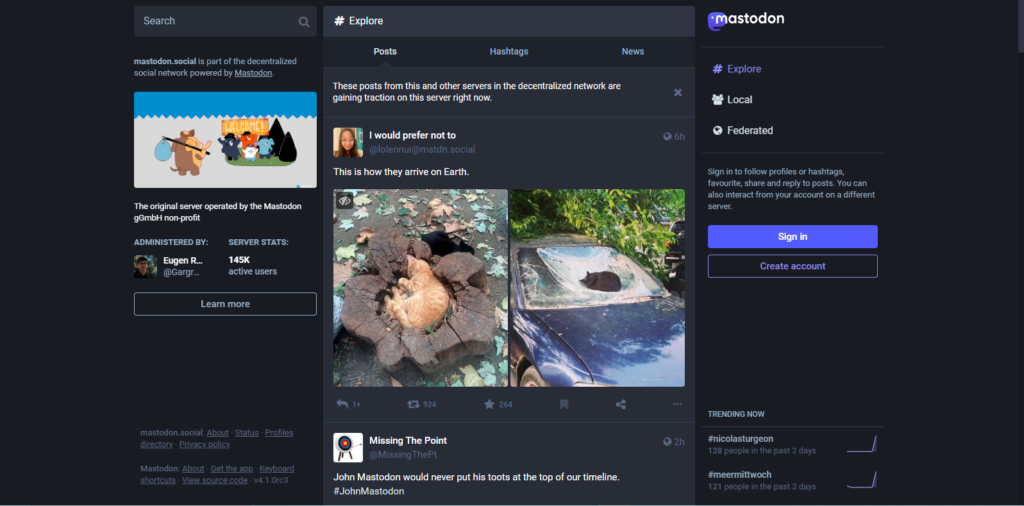This screenshot has height=506, width=1024.
Task: Open the About link for mastodon.social
Action: coord(217,433)
